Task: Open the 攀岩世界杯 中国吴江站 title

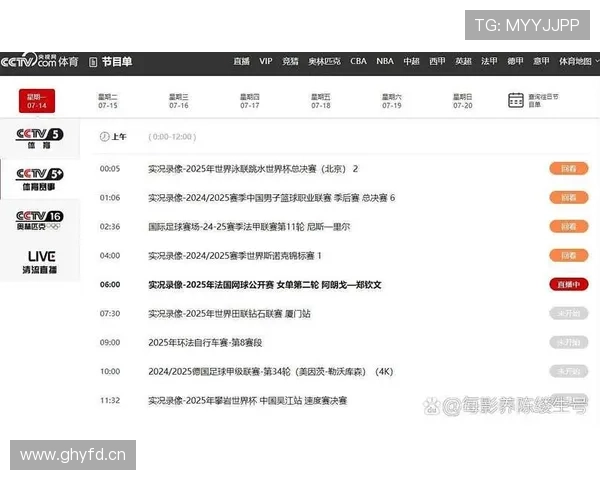Action: tap(248, 401)
